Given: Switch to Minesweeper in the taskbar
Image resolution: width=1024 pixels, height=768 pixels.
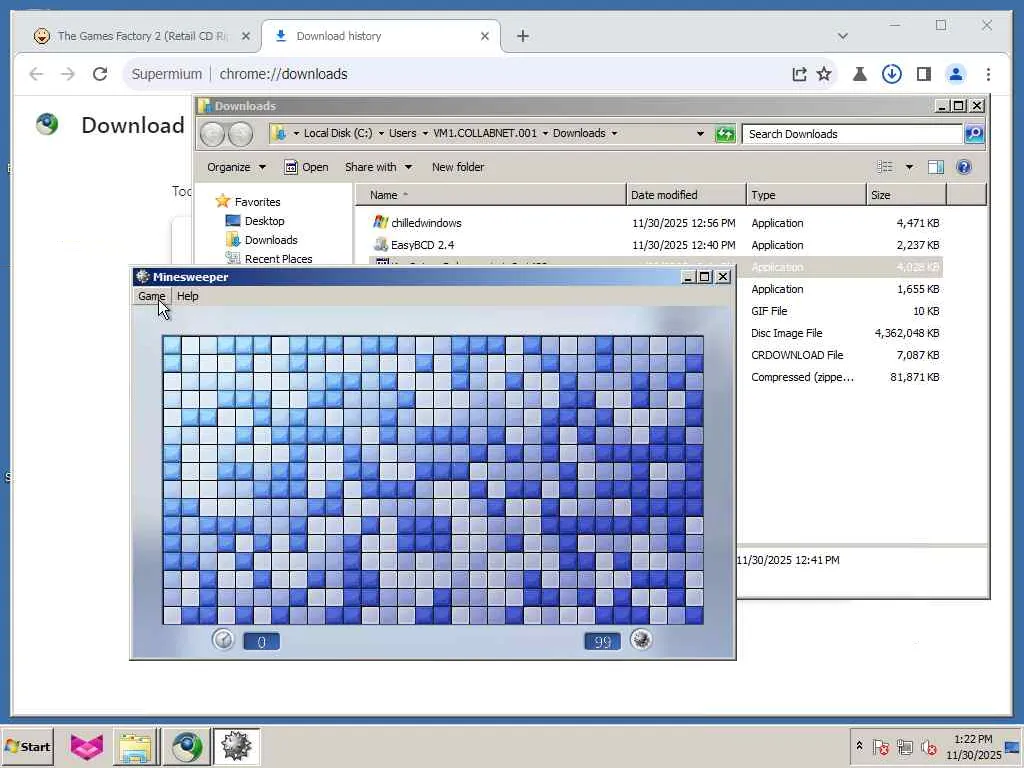Looking at the screenshot, I should pos(236,746).
